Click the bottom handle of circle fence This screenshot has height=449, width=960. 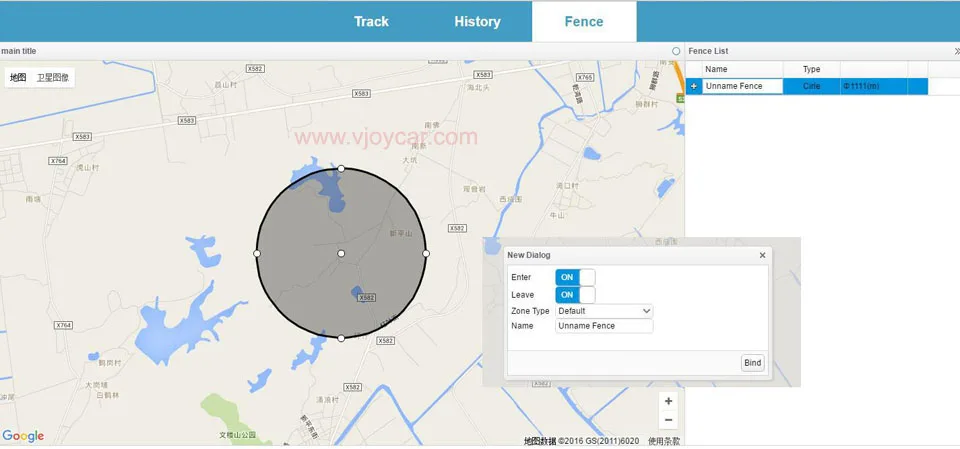pos(341,338)
